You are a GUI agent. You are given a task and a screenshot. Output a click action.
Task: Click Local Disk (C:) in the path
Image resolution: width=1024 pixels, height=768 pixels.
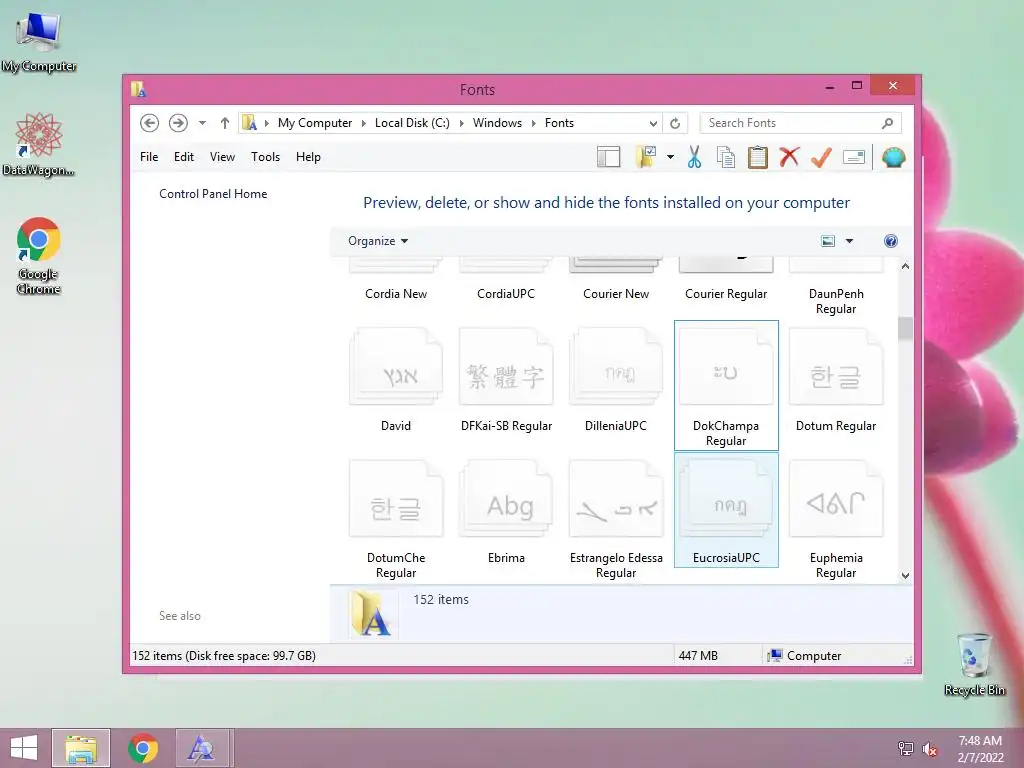click(x=412, y=123)
